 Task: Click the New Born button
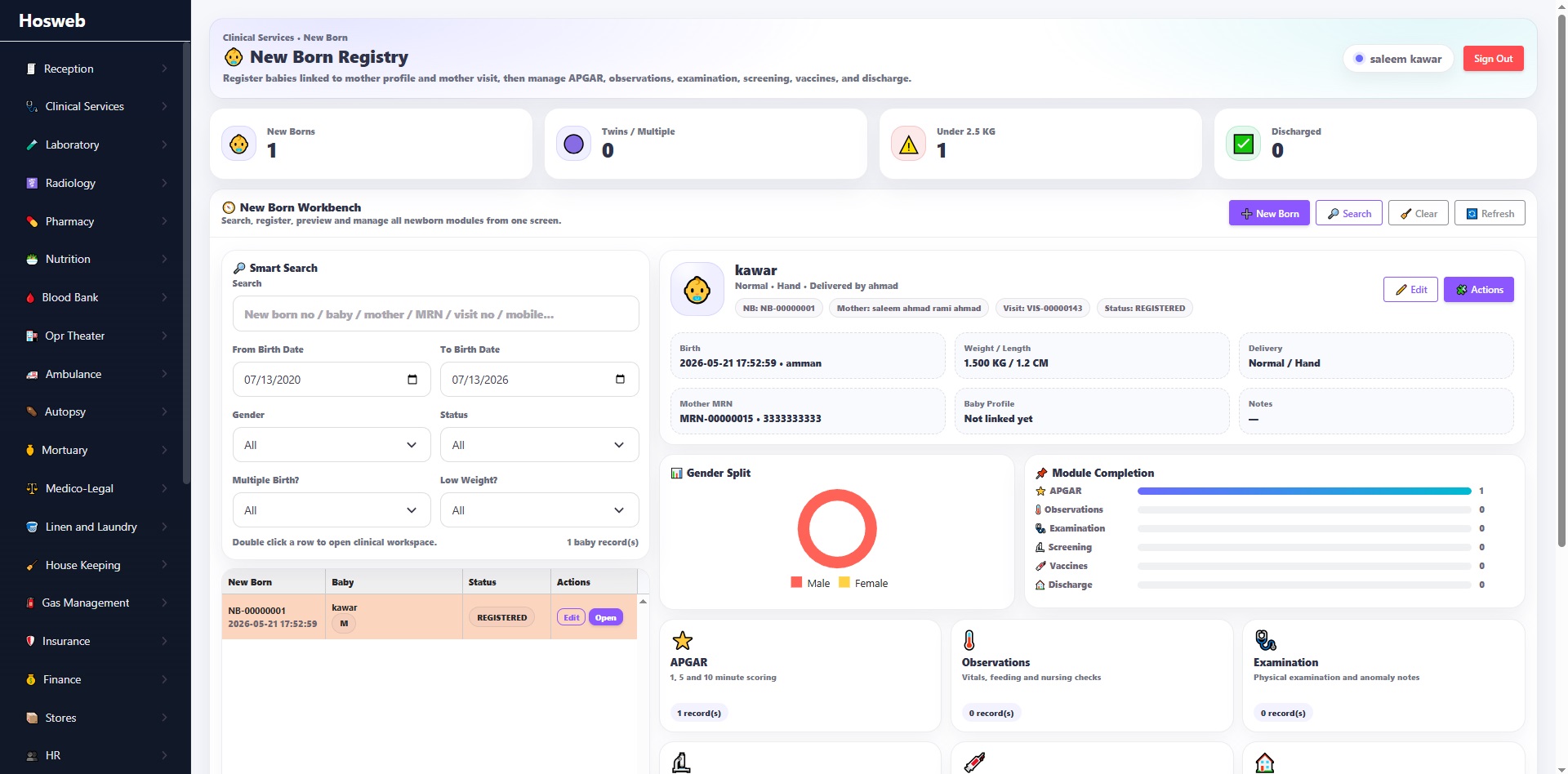point(1269,213)
